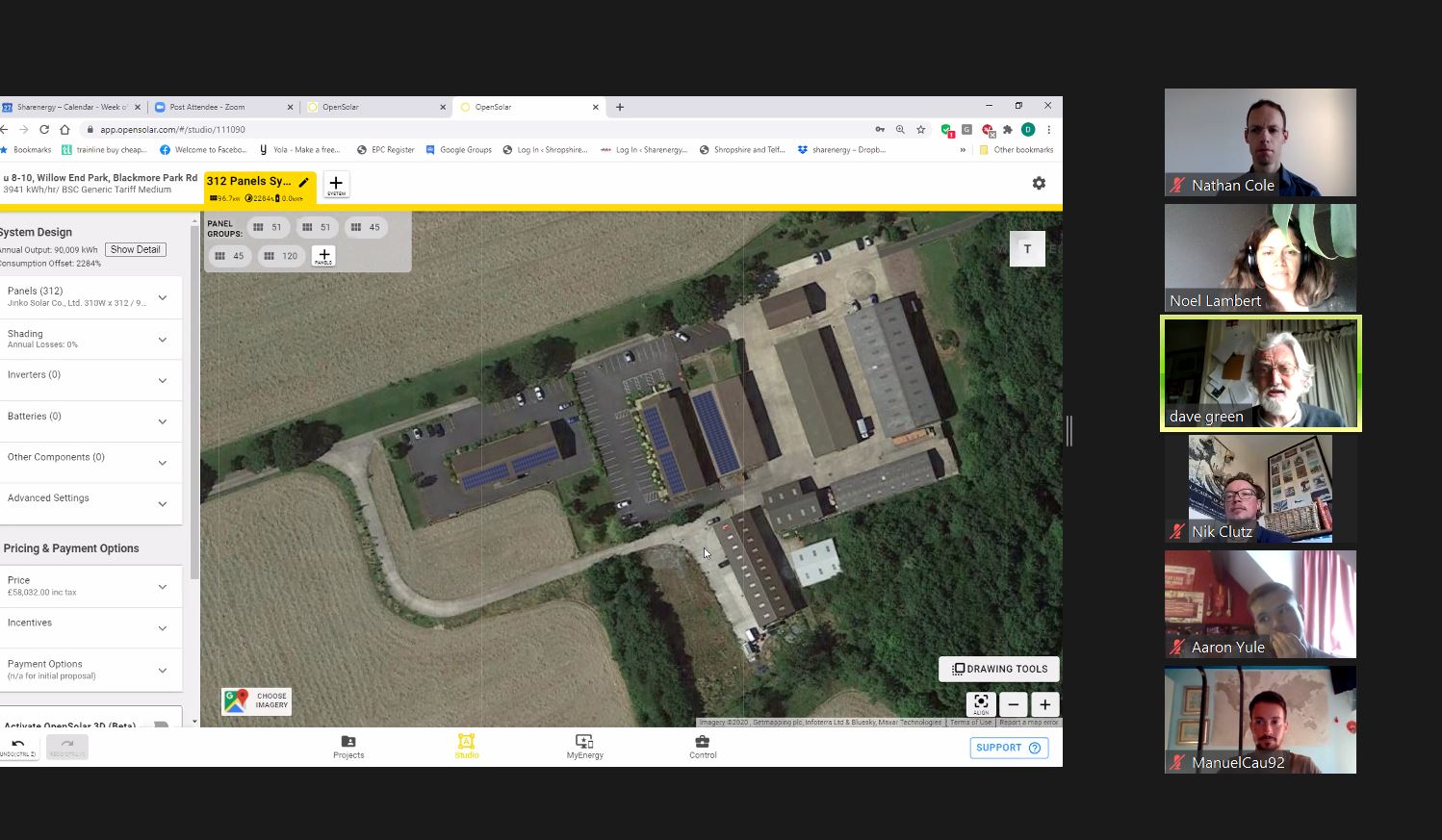Click the pencil icon to rename system
Image resolution: width=1442 pixels, height=840 pixels.
[x=304, y=182]
